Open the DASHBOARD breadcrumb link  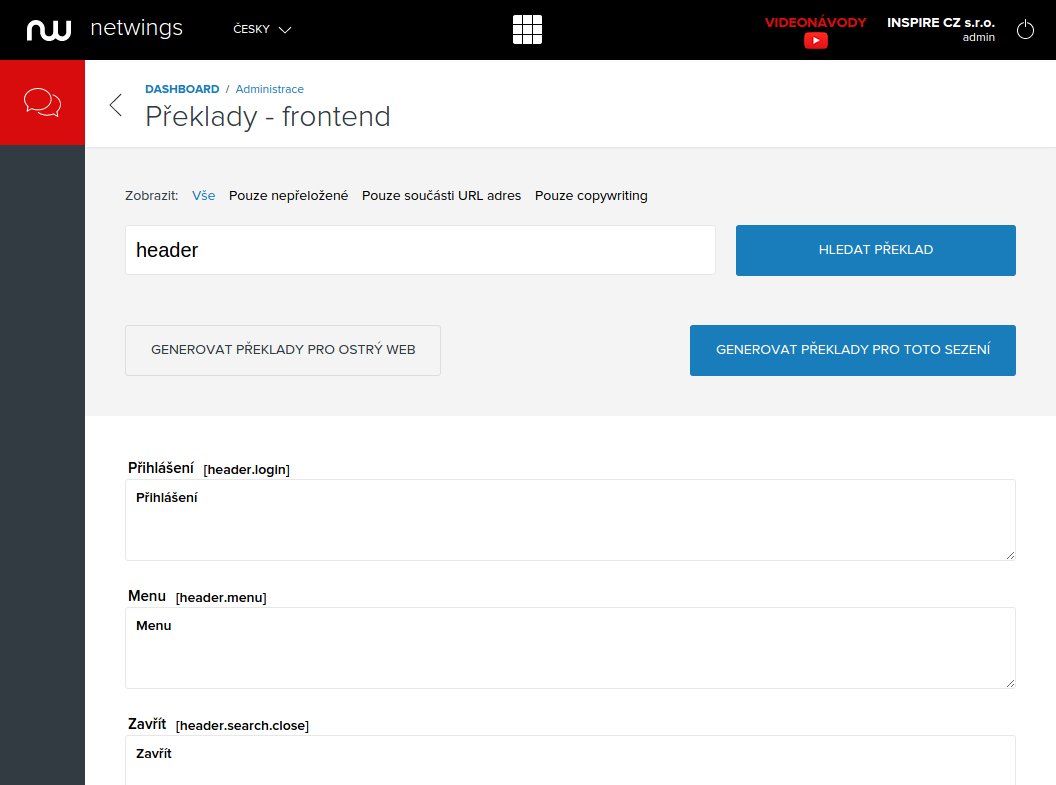tap(182, 89)
